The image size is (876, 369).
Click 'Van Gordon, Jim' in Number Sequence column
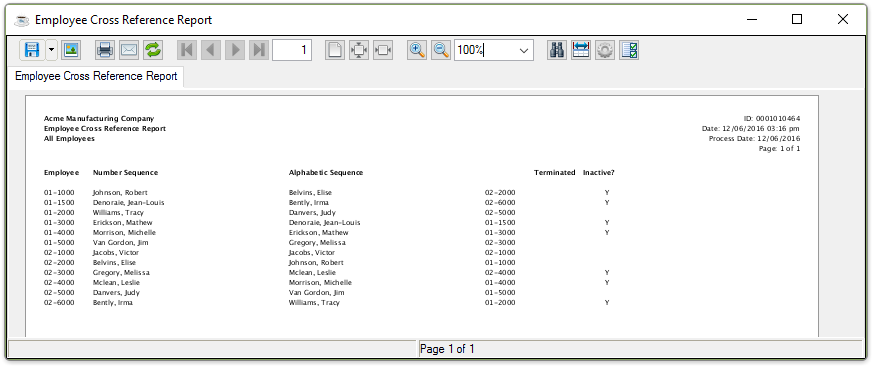coord(121,243)
